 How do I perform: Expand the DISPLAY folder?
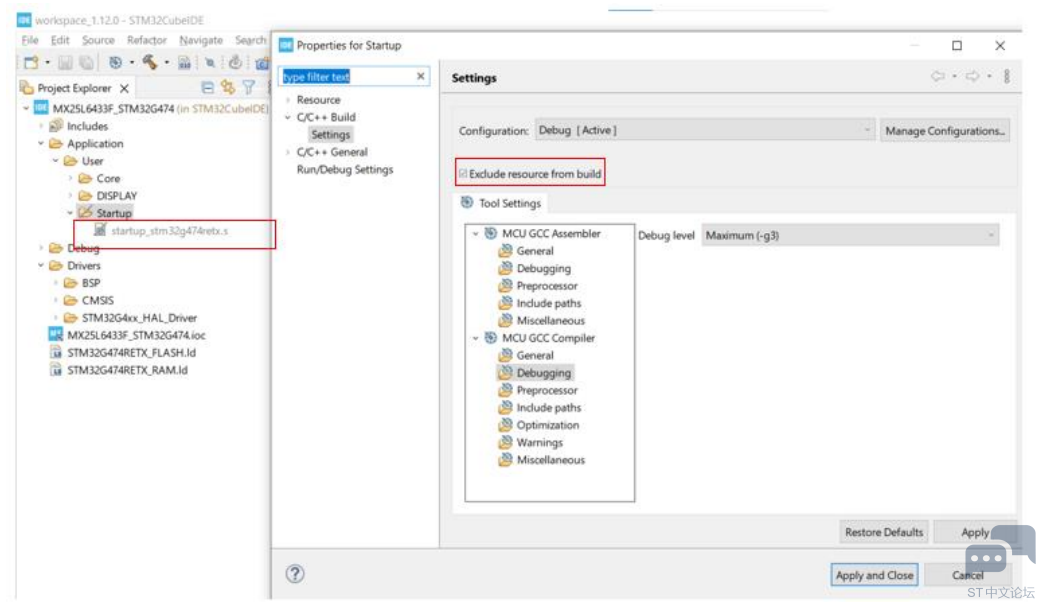point(70,196)
